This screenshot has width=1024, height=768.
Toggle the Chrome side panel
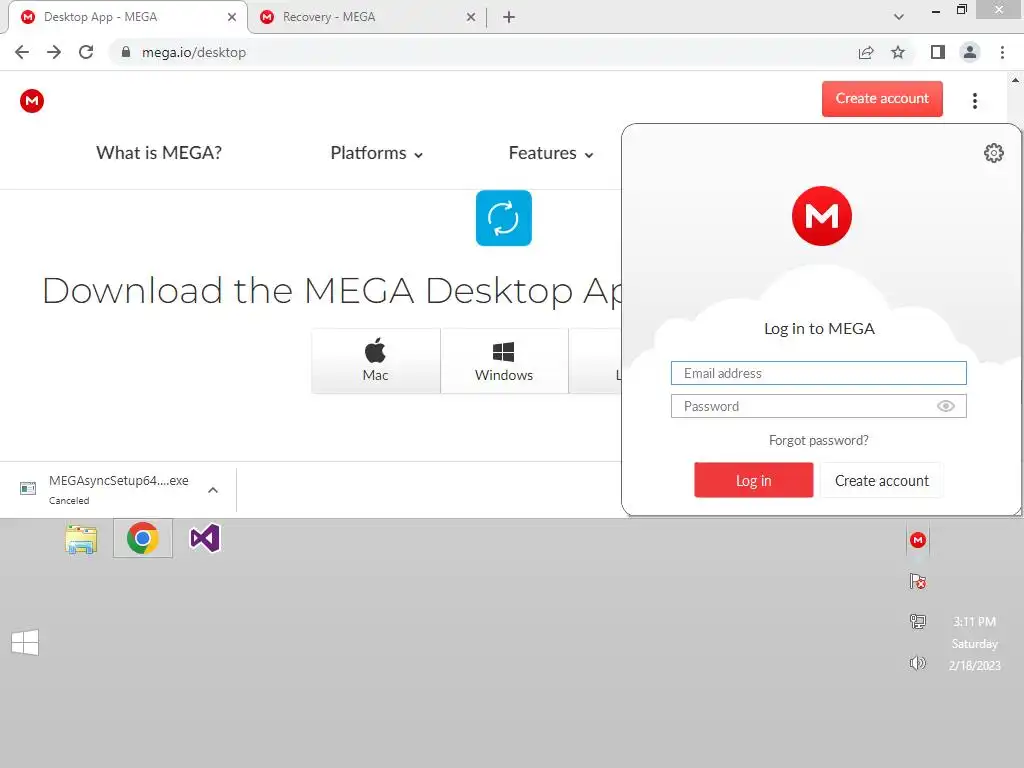point(938,52)
